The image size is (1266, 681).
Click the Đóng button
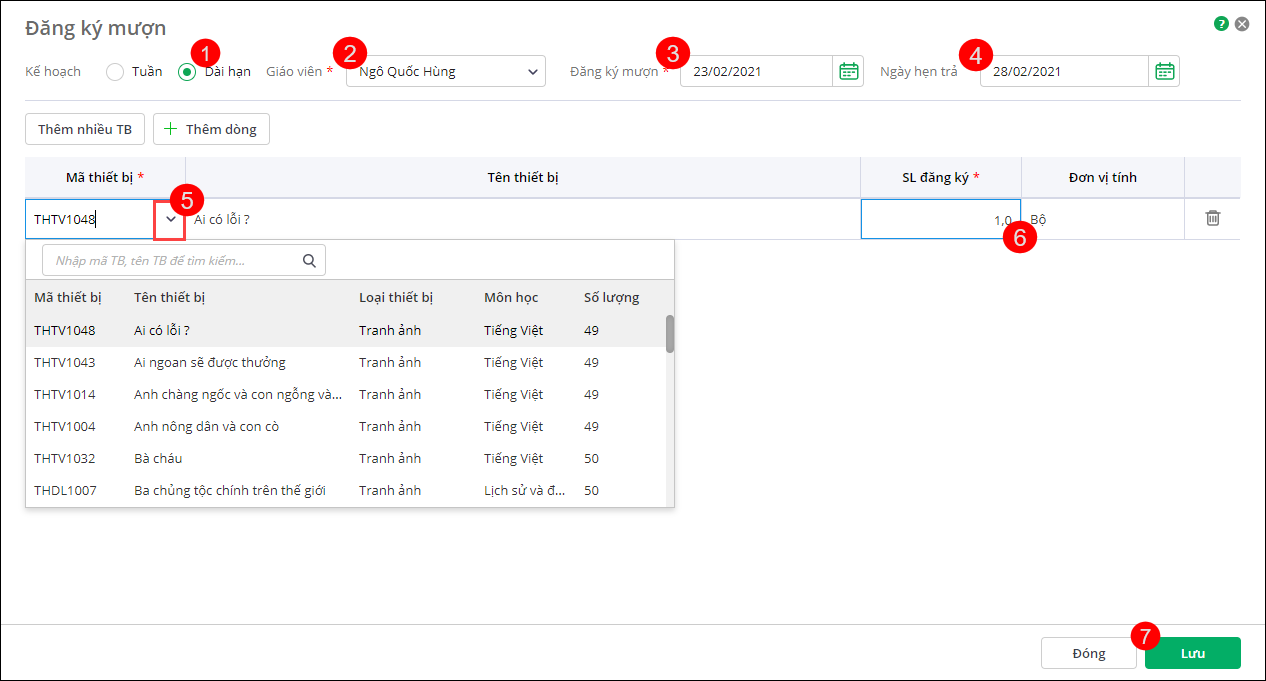(1088, 653)
